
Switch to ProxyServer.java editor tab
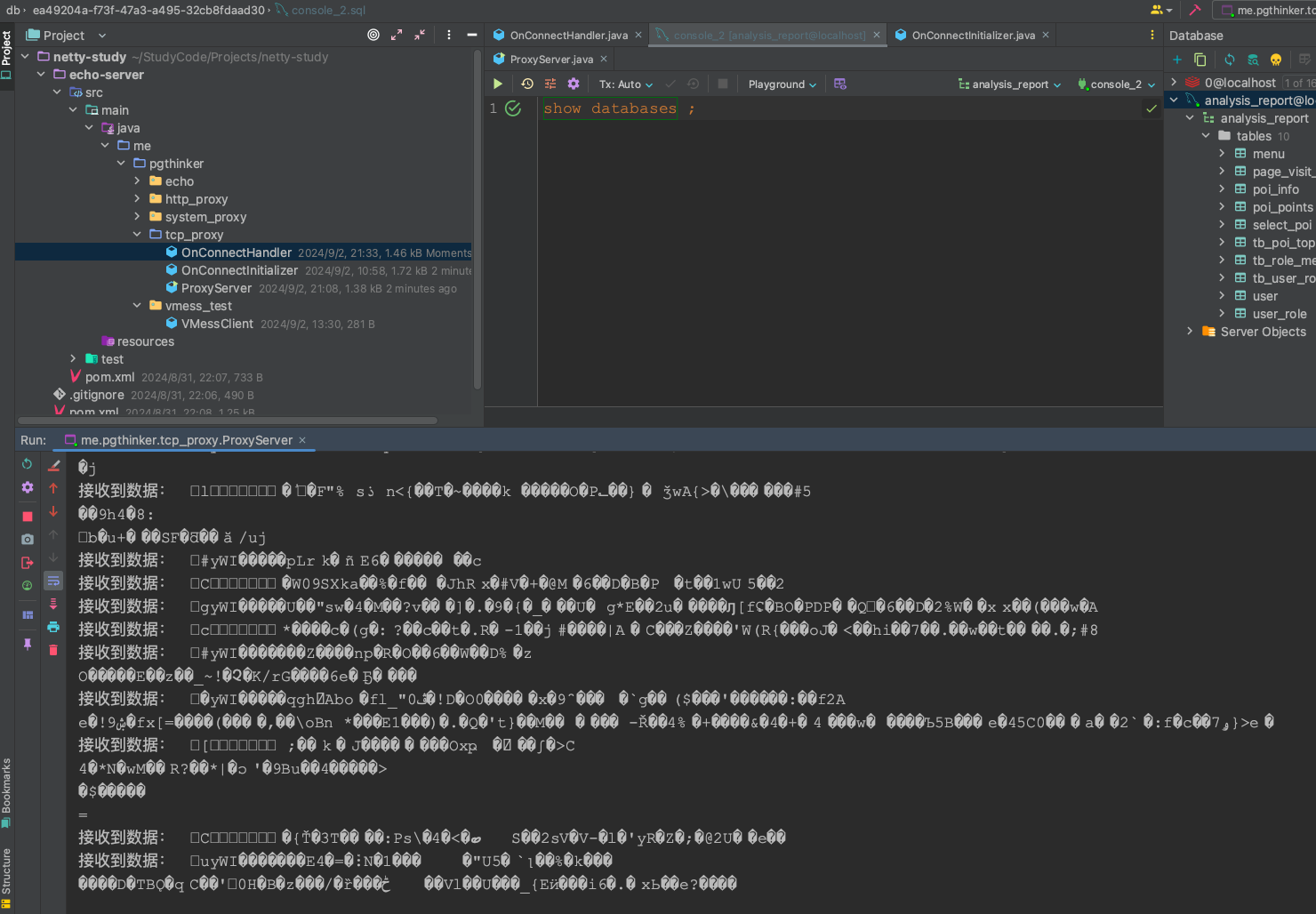tap(551, 60)
